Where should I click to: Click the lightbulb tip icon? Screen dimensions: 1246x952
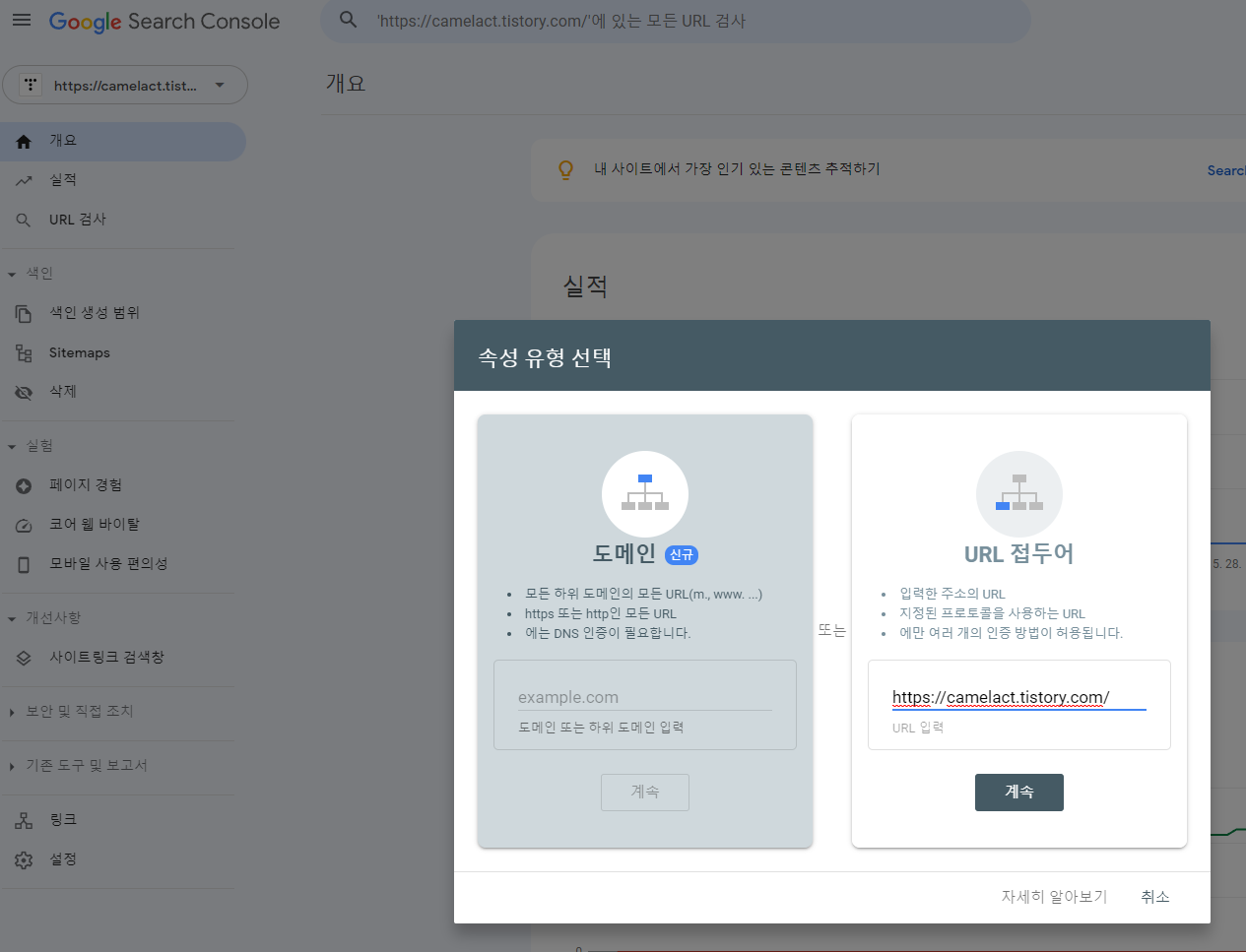click(x=565, y=170)
